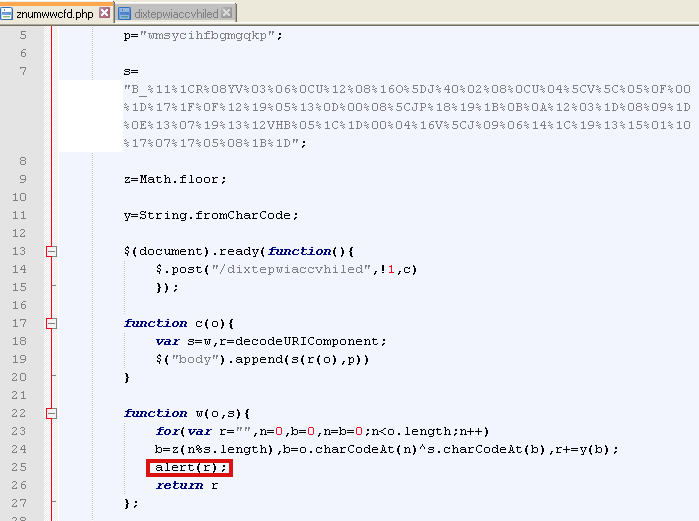
Task: Click the save-state icon on znumwwcfd.php tab
Action: click(x=9, y=13)
